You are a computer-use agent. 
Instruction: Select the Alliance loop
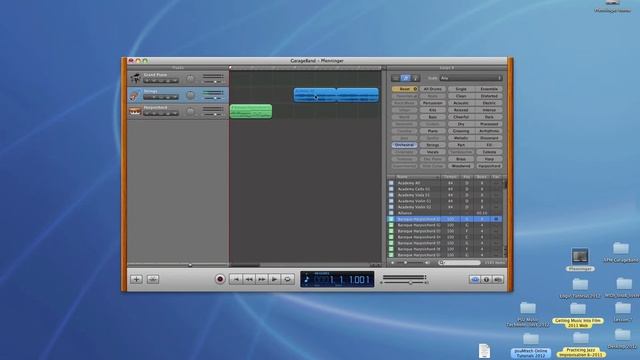(x=444, y=213)
